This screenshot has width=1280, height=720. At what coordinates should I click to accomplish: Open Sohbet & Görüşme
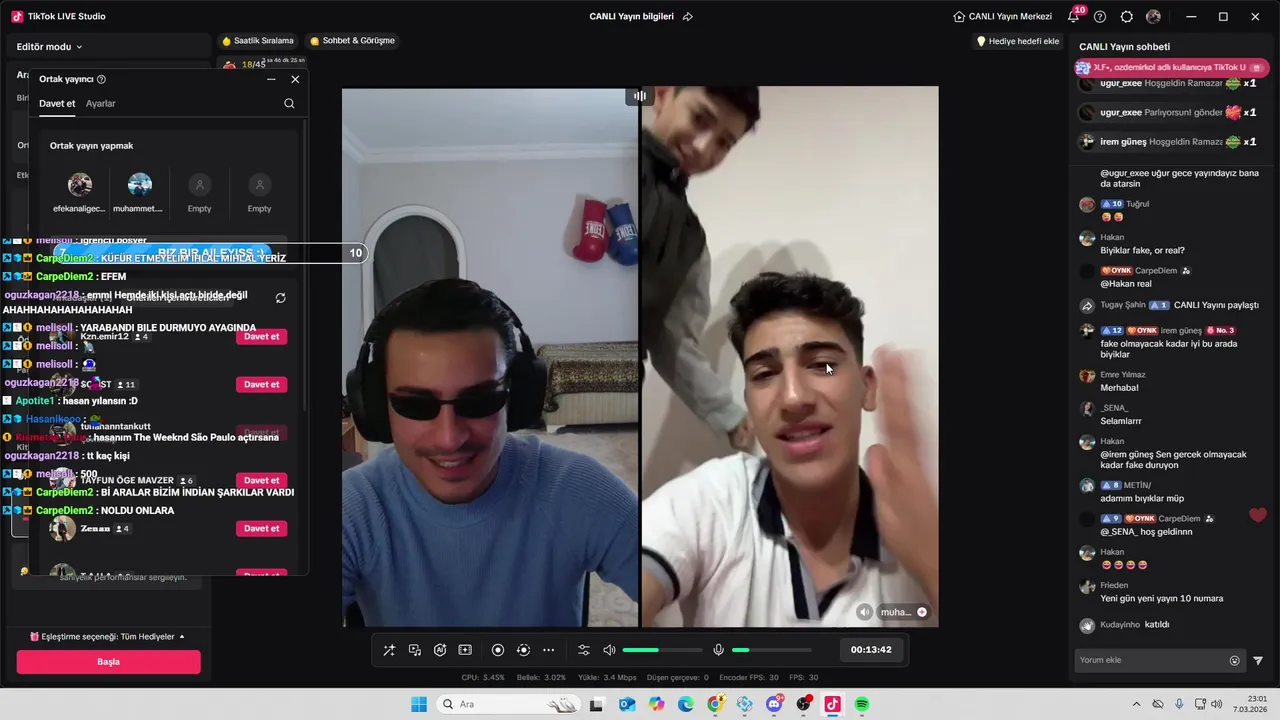tap(352, 41)
